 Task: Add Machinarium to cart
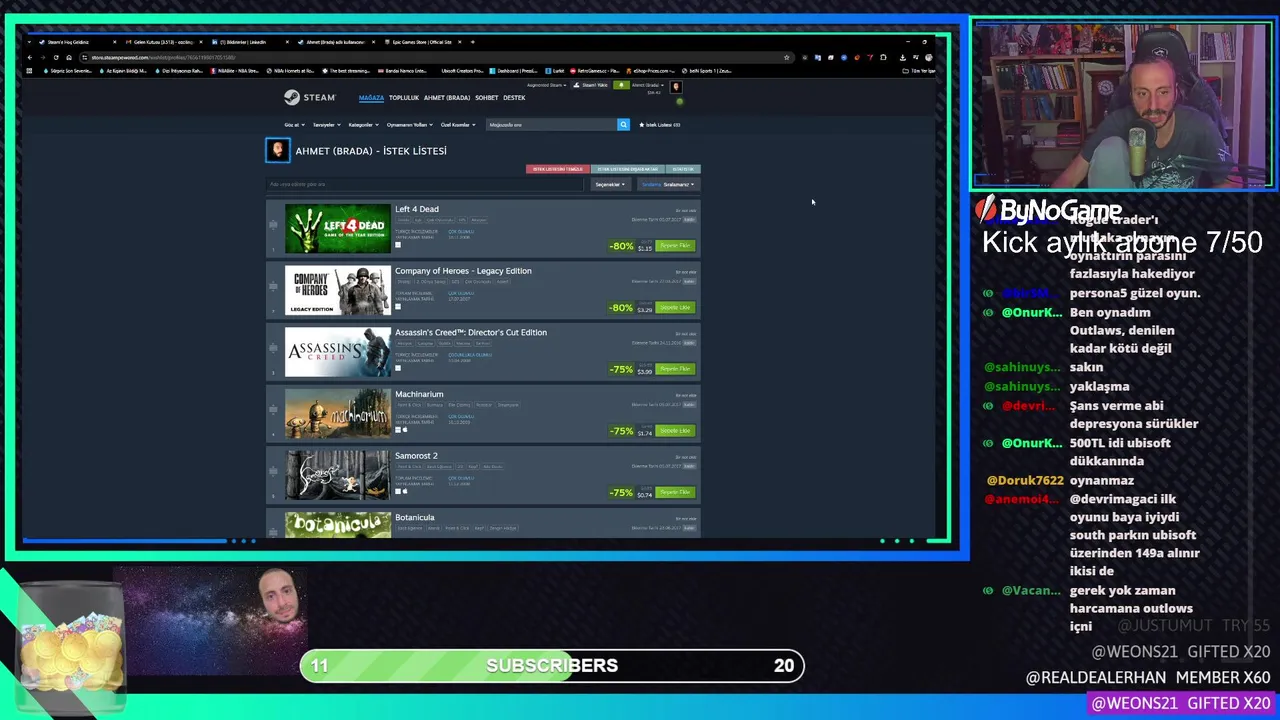pyautogui.click(x=675, y=431)
